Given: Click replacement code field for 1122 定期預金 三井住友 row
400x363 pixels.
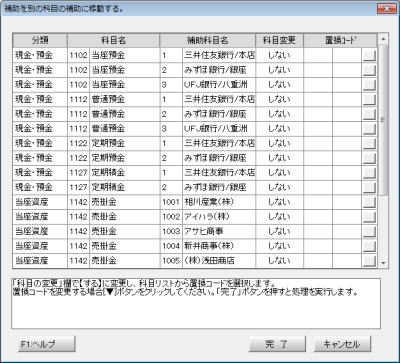Looking at the screenshot, I should point(333,143).
